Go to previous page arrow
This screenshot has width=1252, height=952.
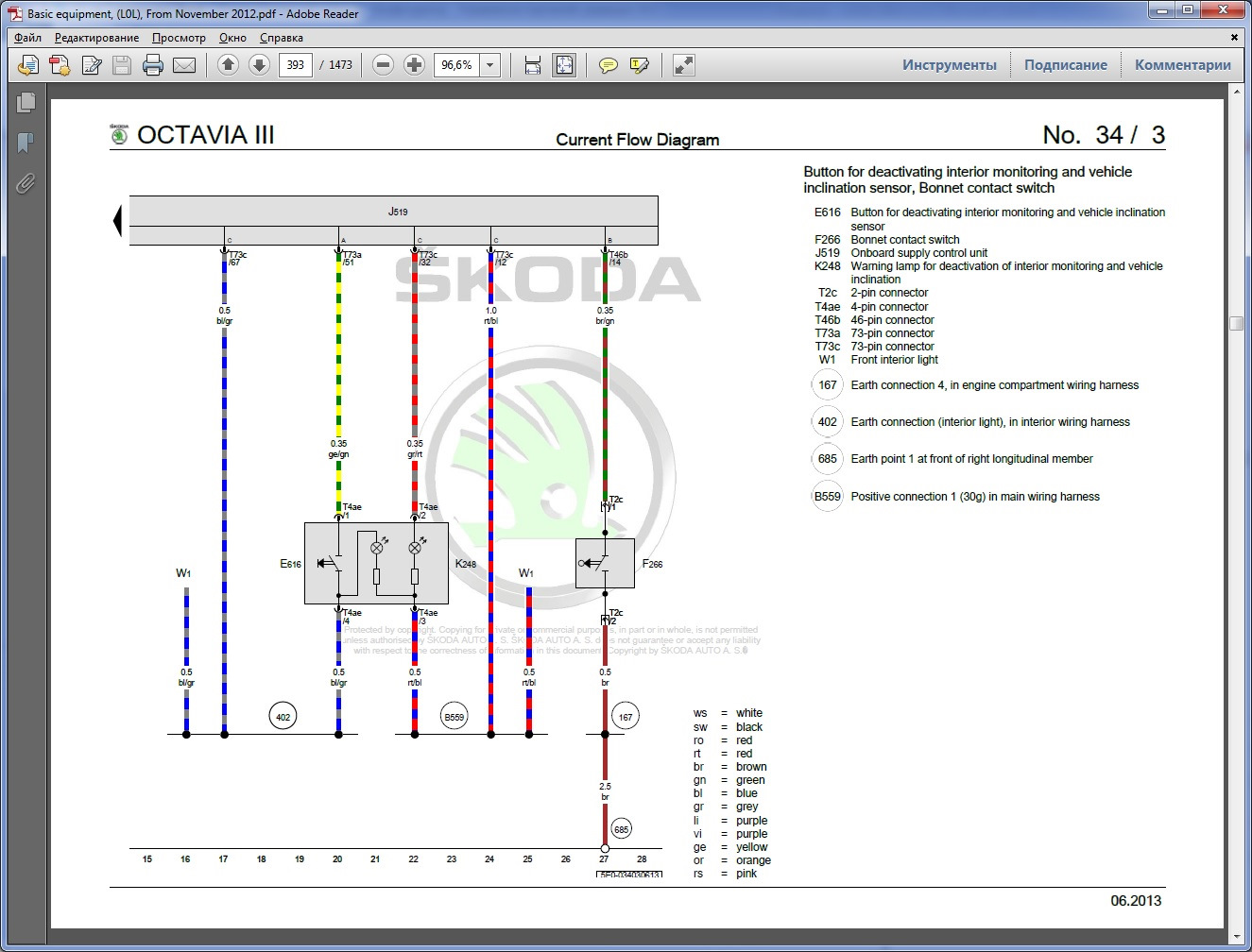pos(228,65)
